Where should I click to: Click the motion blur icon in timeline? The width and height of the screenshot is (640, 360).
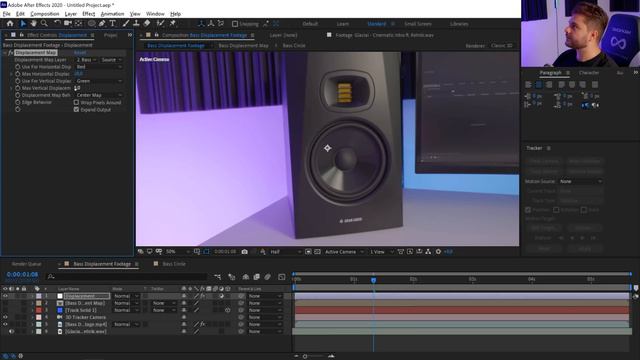[268, 277]
